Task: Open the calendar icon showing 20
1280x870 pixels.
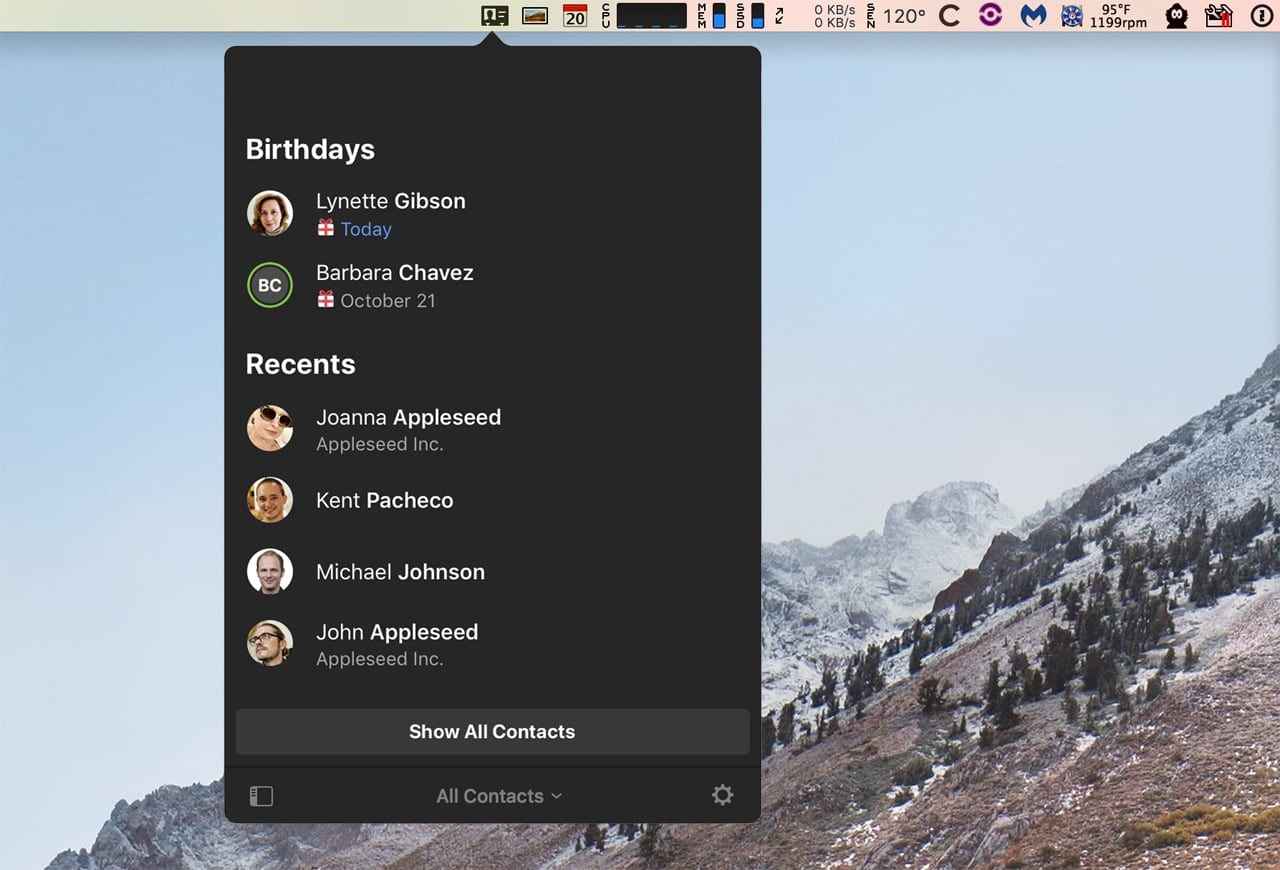Action: 575,15
